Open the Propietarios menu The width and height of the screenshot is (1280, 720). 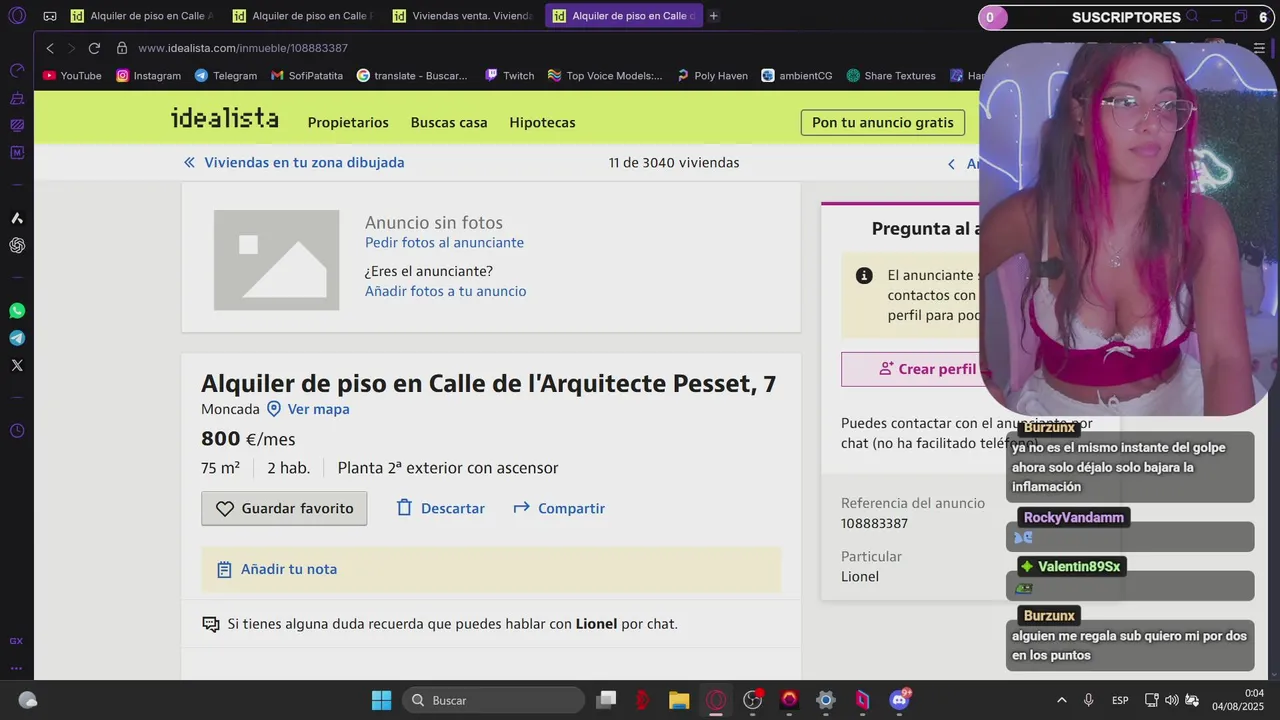coord(348,122)
